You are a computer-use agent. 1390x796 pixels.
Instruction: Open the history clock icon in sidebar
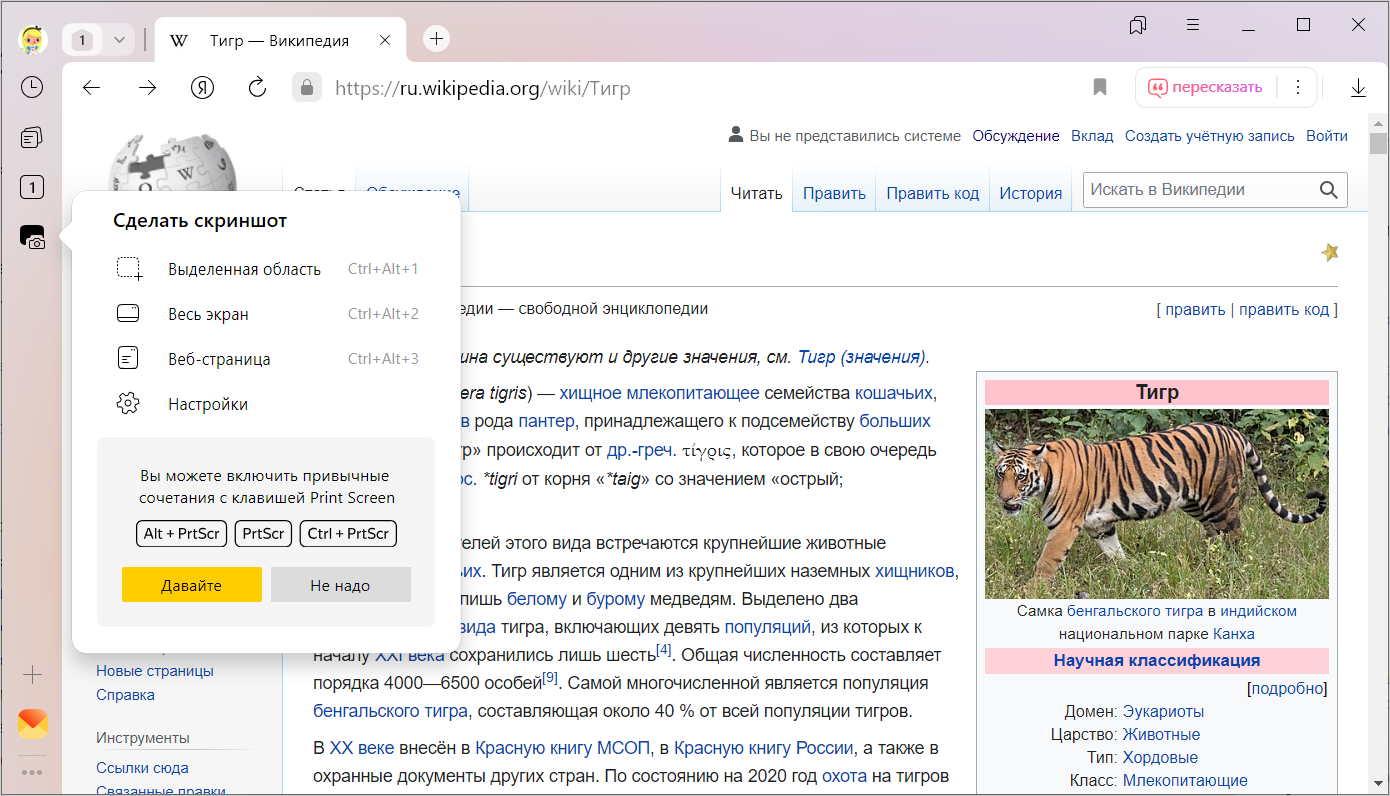click(x=32, y=87)
